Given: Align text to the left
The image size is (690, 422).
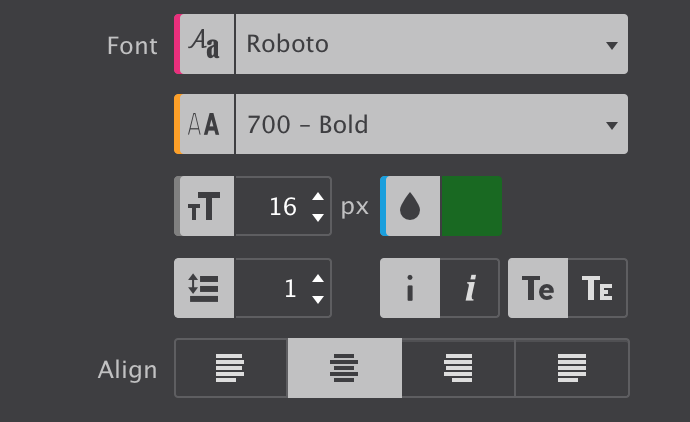Looking at the screenshot, I should coord(231,368).
